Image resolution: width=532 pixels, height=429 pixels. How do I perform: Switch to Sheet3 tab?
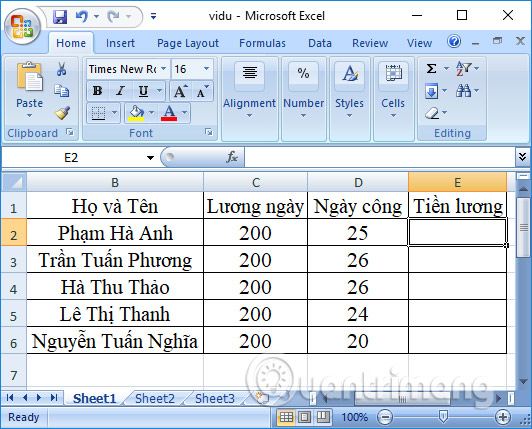215,398
